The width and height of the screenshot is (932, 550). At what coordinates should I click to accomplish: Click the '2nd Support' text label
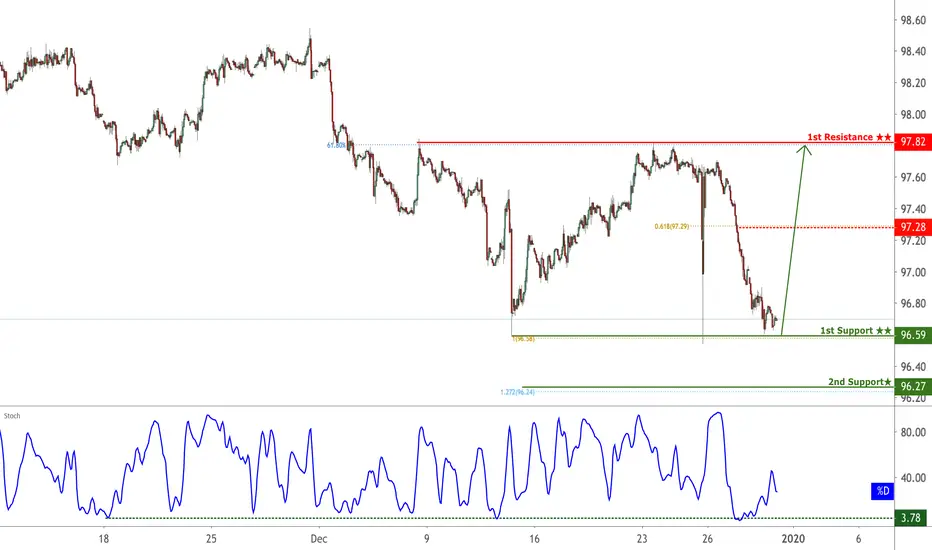coord(859,382)
